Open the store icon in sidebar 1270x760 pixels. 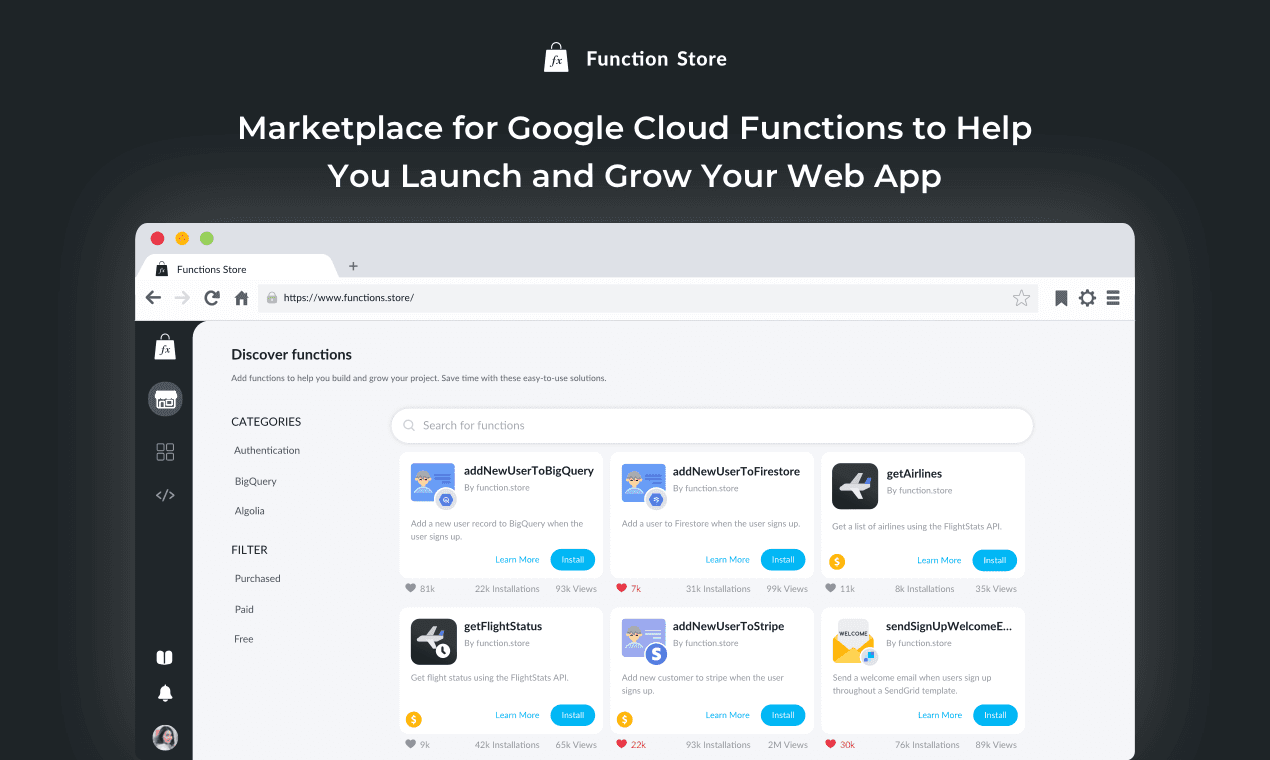tap(165, 400)
